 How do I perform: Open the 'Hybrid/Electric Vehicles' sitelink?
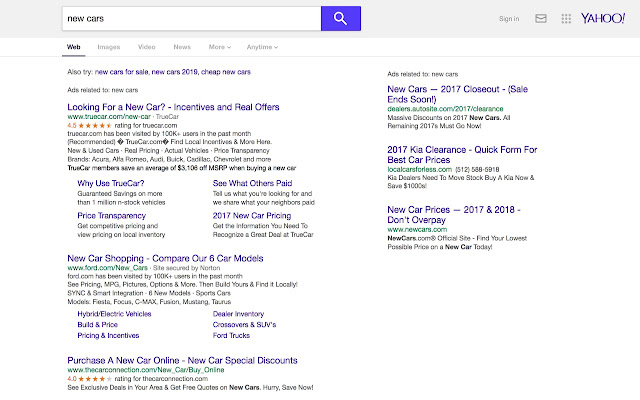pyautogui.click(x=114, y=314)
